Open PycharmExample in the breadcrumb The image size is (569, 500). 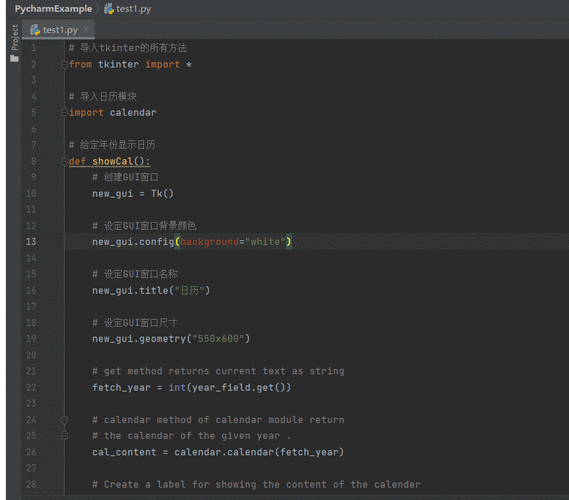pyautogui.click(x=53, y=9)
